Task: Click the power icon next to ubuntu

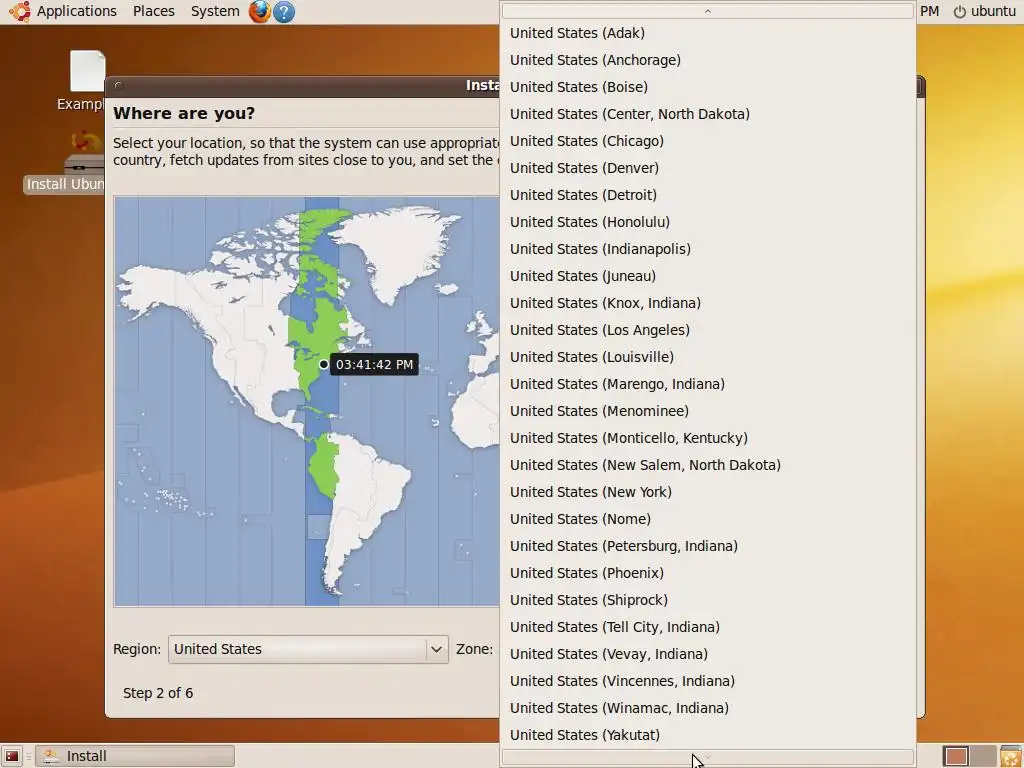Action: [x=959, y=12]
